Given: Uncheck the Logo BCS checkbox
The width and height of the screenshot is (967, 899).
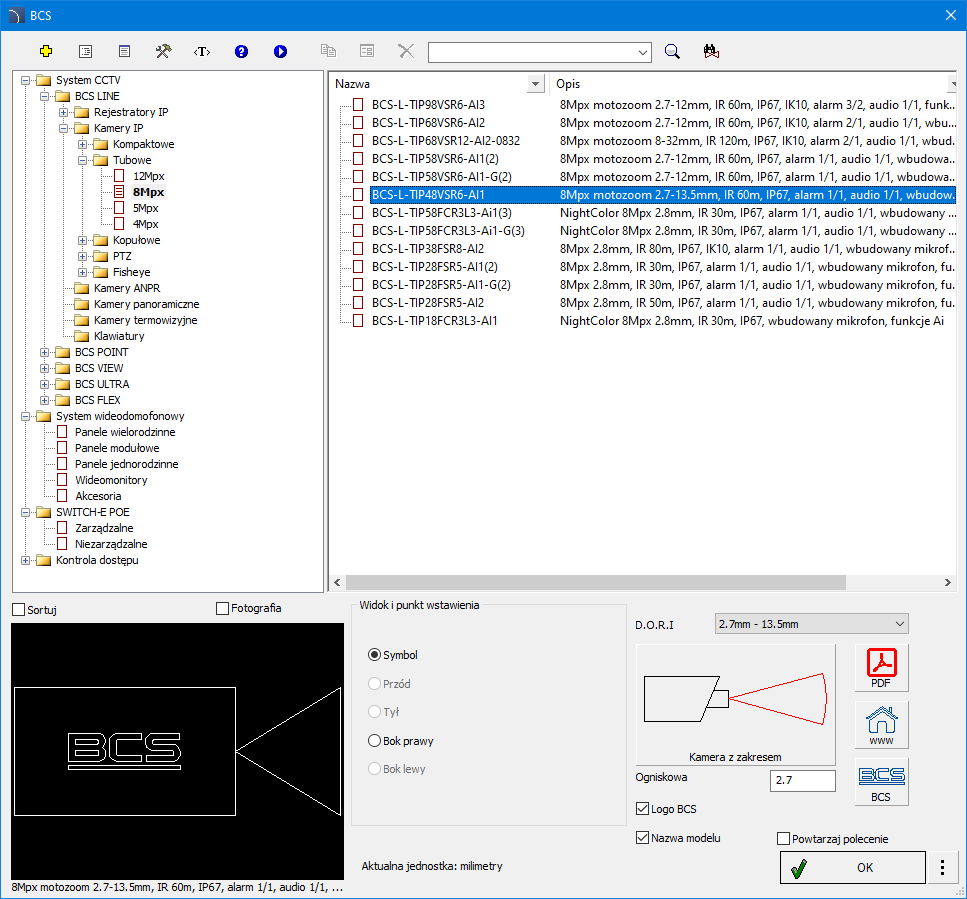Looking at the screenshot, I should pos(643,809).
